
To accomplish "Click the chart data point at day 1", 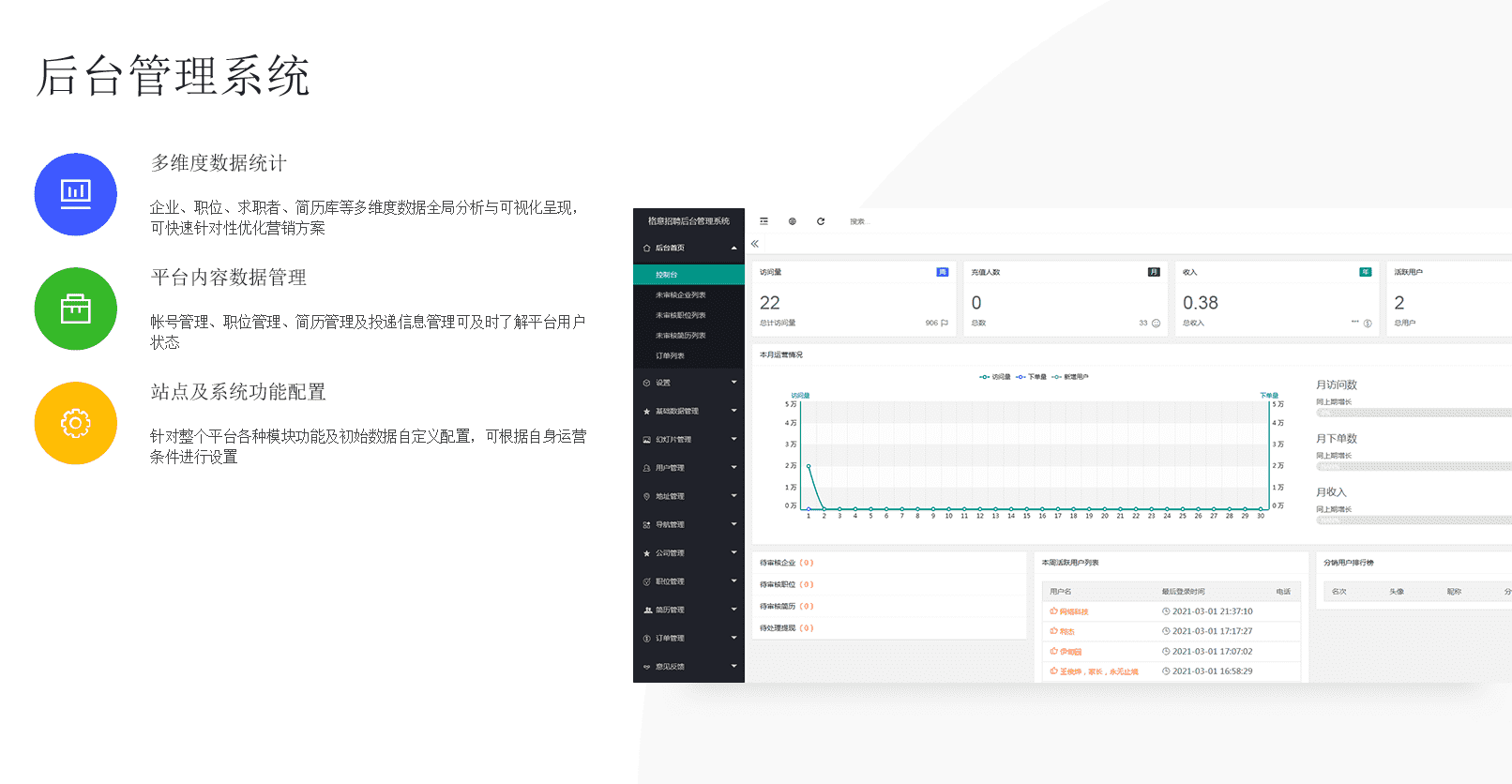I will (x=809, y=466).
